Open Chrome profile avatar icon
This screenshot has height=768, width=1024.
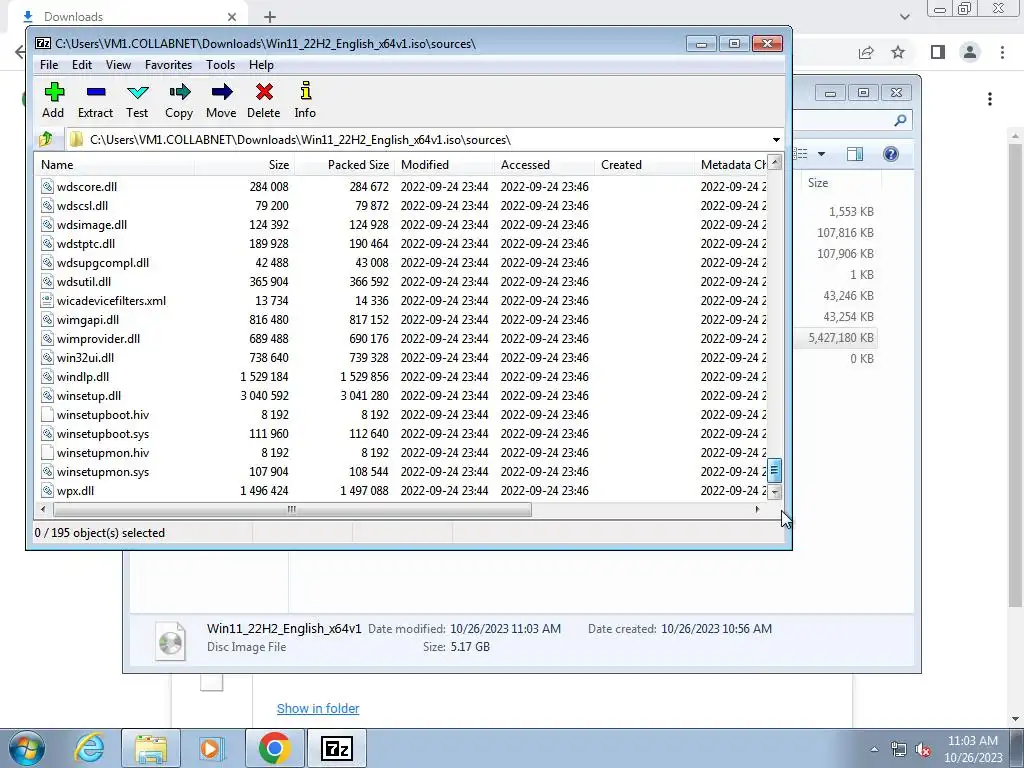970,52
